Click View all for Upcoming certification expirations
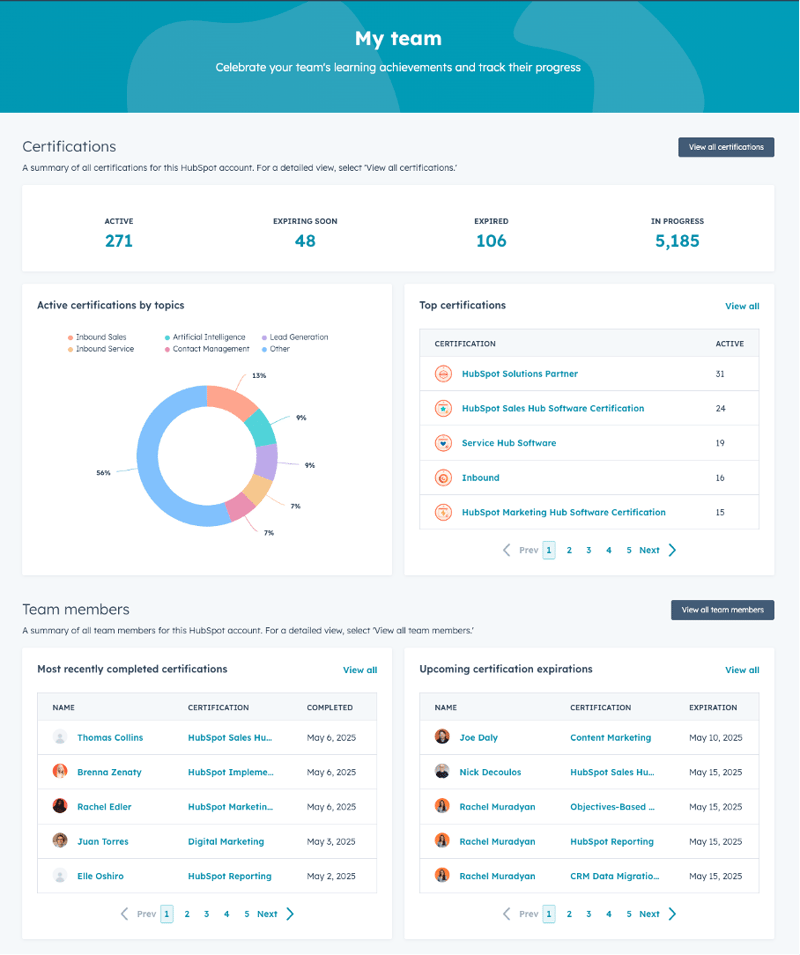The height and width of the screenshot is (955, 800). coord(742,670)
